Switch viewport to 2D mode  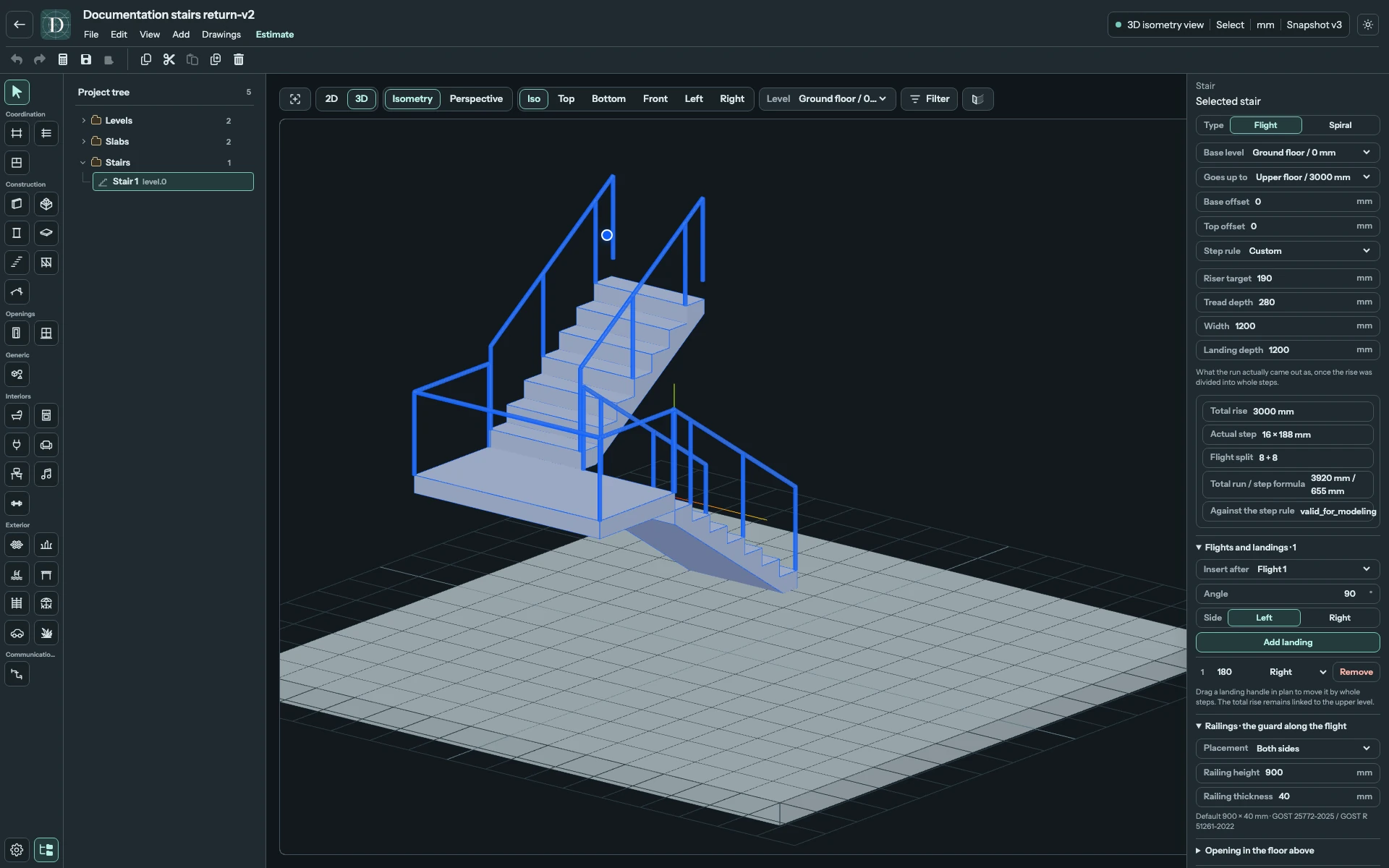tap(331, 99)
